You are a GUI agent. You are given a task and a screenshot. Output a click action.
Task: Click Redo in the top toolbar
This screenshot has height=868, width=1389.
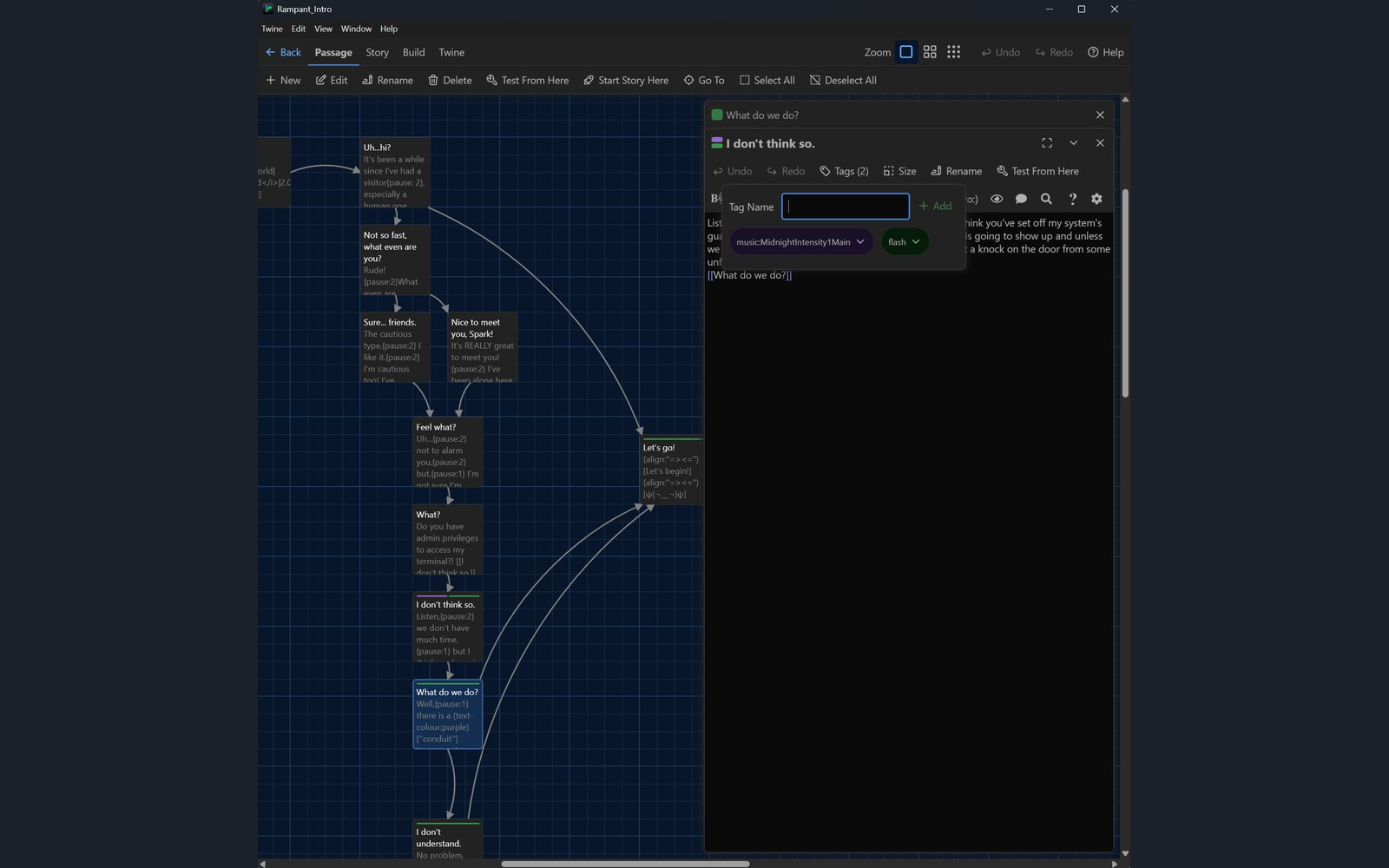pos(1054,52)
